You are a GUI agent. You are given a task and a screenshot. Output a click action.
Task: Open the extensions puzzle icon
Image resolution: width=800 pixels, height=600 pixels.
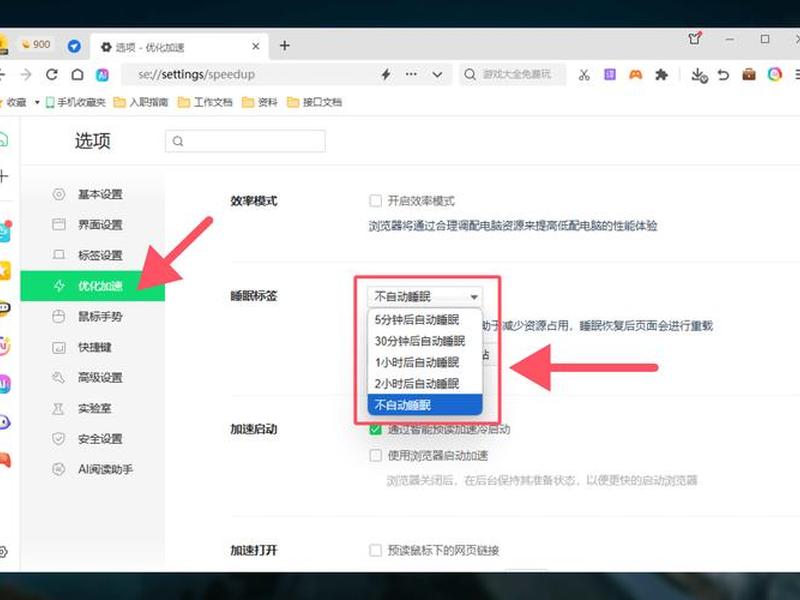point(661,75)
